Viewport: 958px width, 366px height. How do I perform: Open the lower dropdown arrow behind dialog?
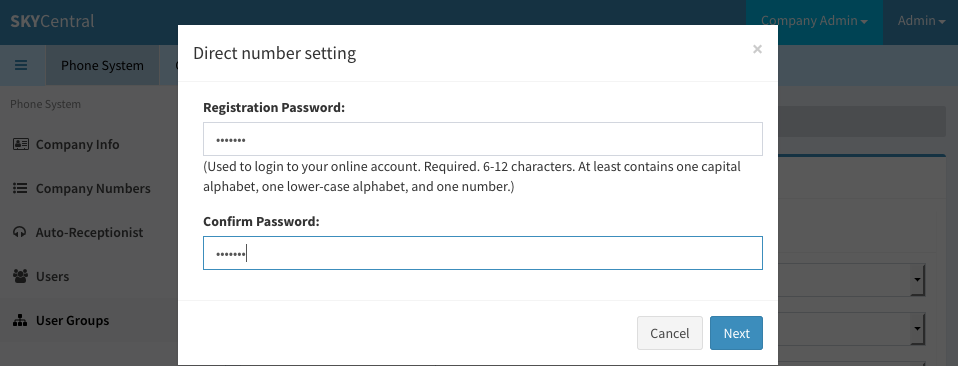[x=918, y=329]
